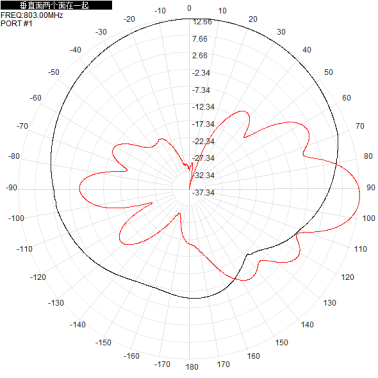
Task: Click the 60 degree angle label
Action: pos(346,98)
